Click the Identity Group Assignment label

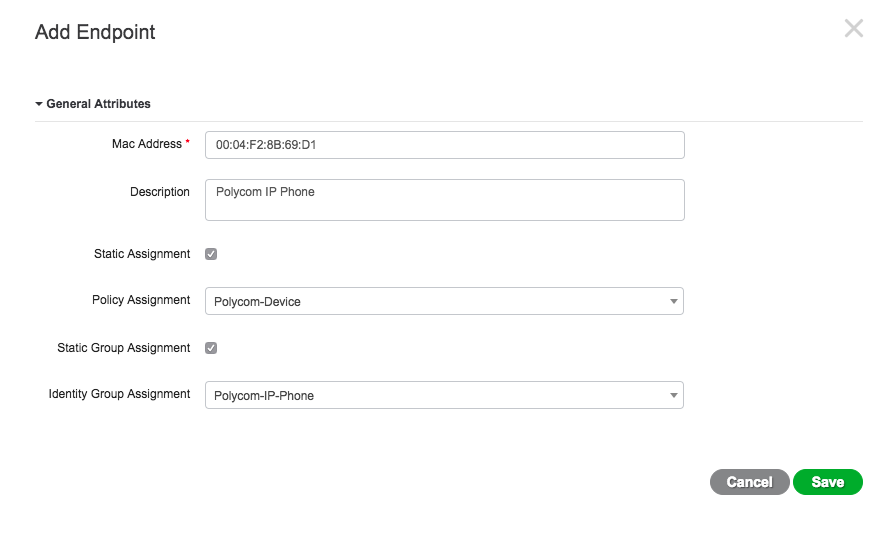coord(119,394)
